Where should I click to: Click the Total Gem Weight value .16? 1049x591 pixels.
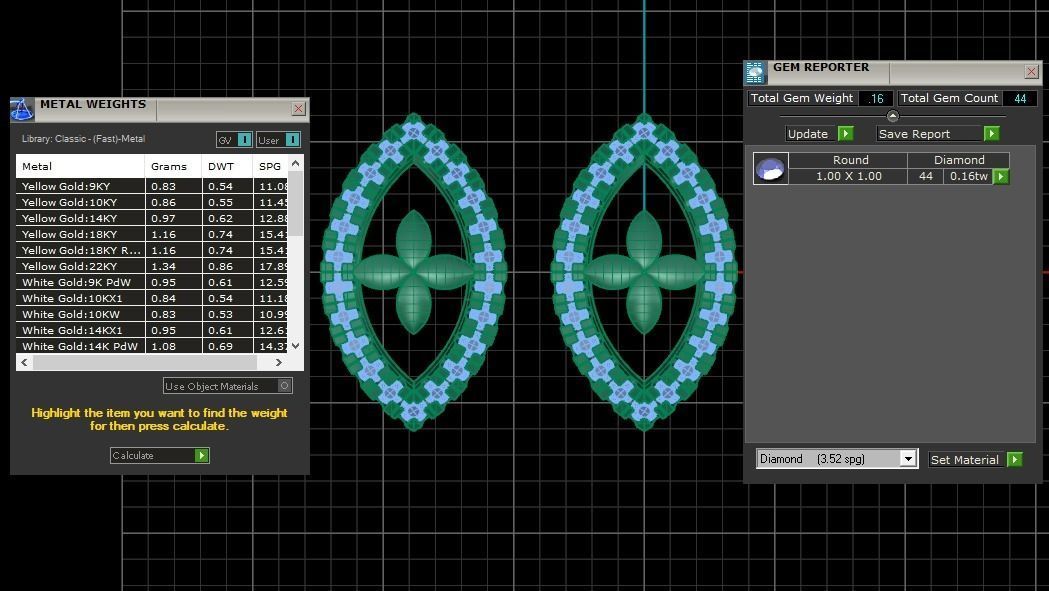pos(876,98)
